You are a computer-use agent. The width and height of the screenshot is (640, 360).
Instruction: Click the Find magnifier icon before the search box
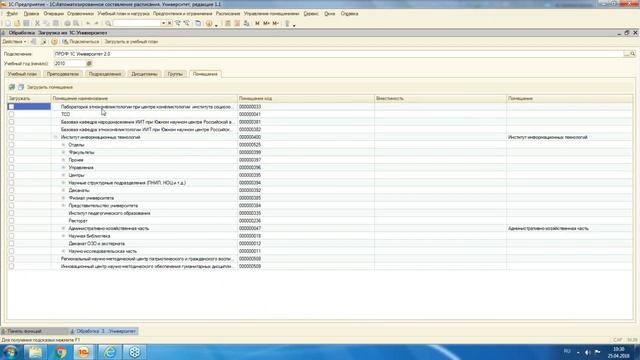[108, 23]
